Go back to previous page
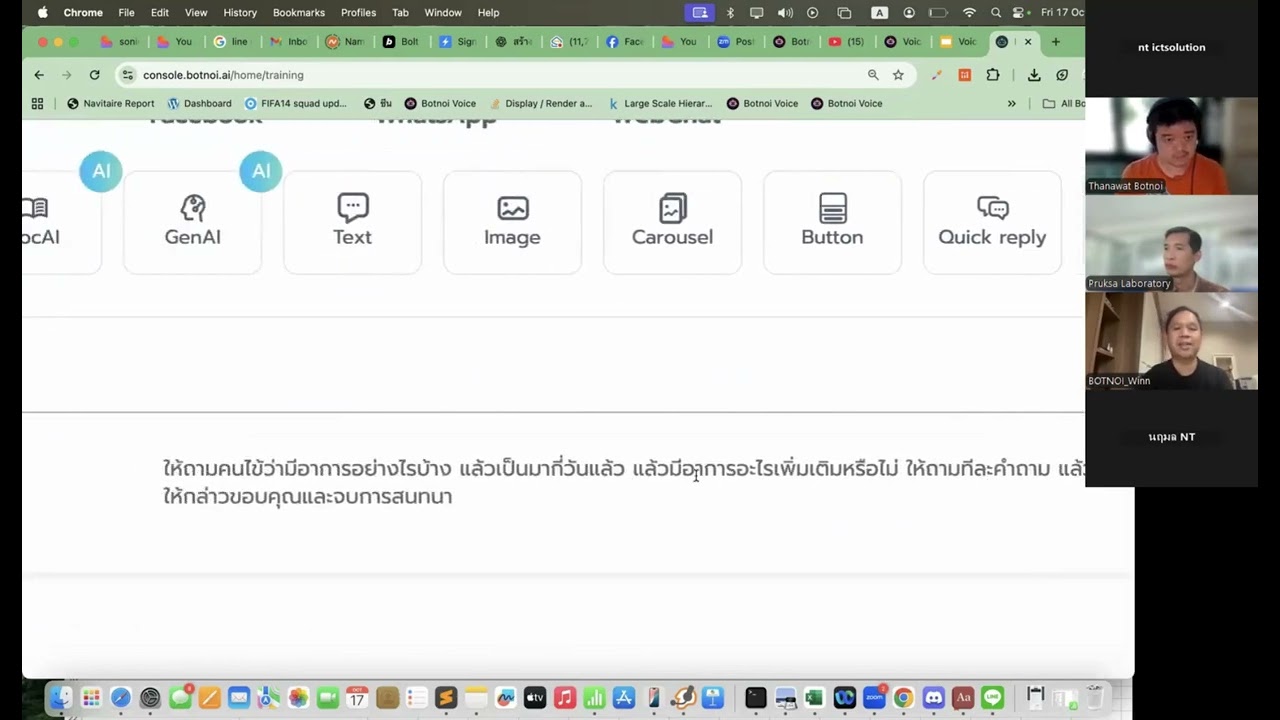 coord(39,75)
